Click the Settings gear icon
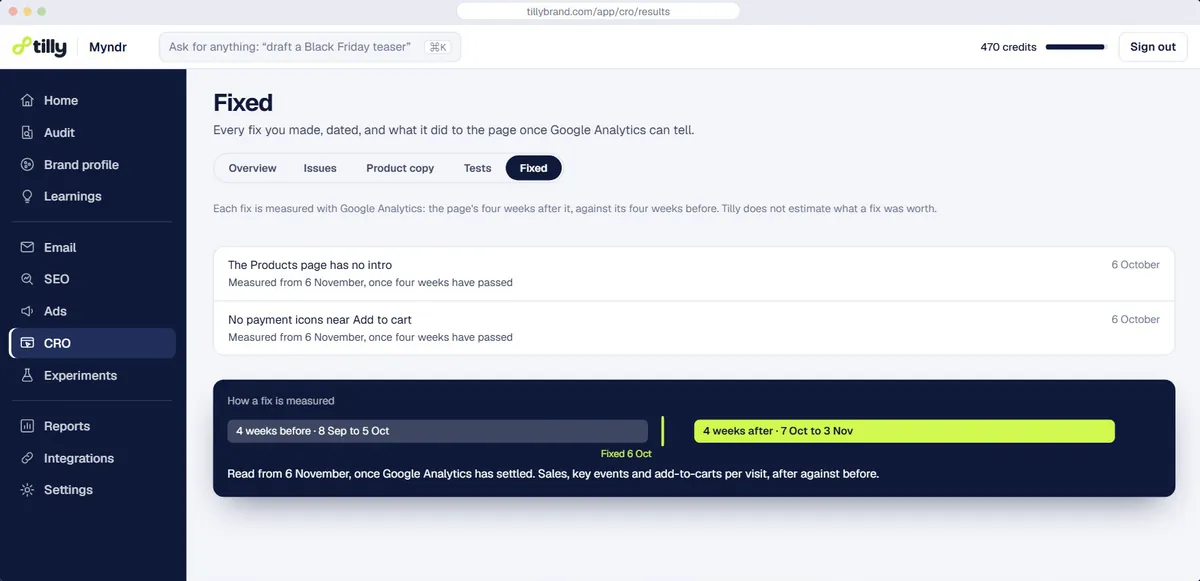Image resolution: width=1200 pixels, height=581 pixels. click(28, 491)
